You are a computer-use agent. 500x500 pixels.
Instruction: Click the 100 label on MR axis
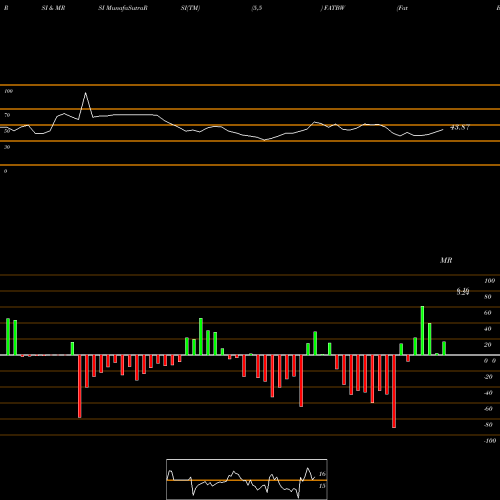(x=490, y=281)
